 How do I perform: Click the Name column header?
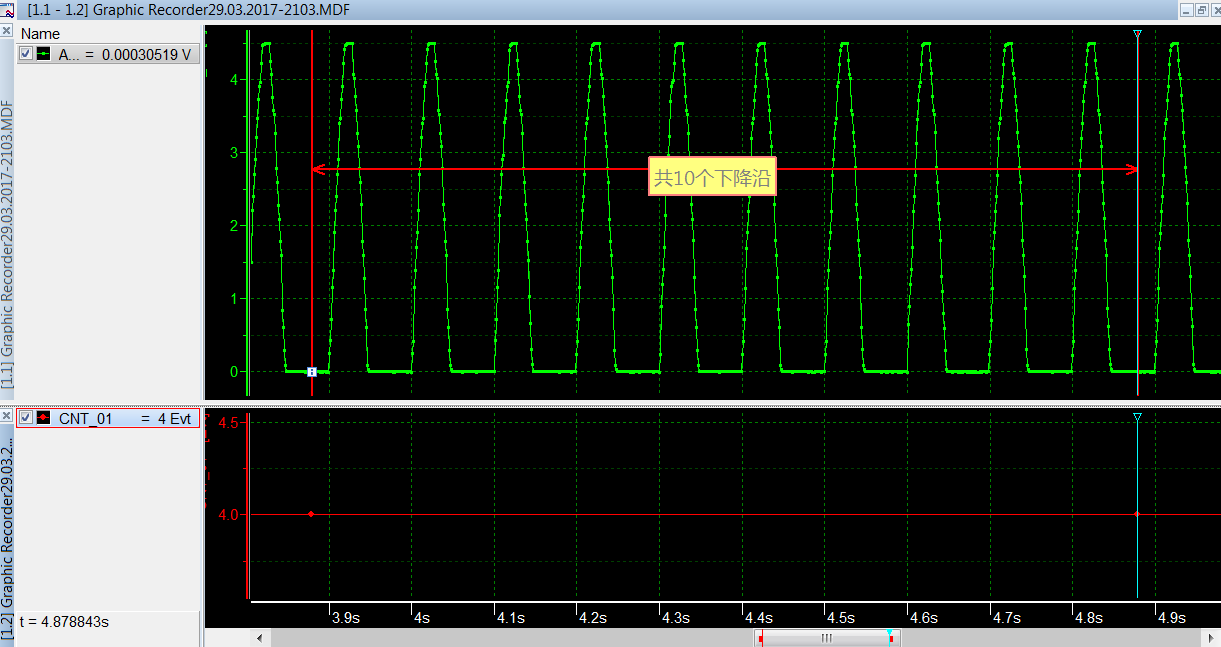[41, 34]
